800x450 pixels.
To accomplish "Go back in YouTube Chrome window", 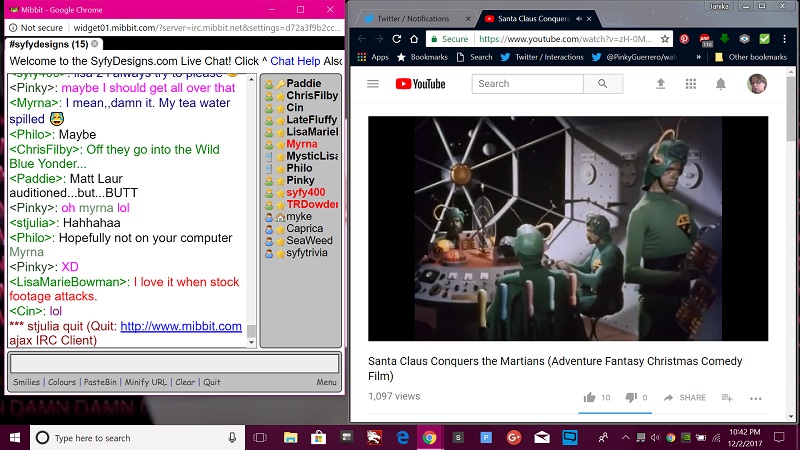I will tap(362, 39).
